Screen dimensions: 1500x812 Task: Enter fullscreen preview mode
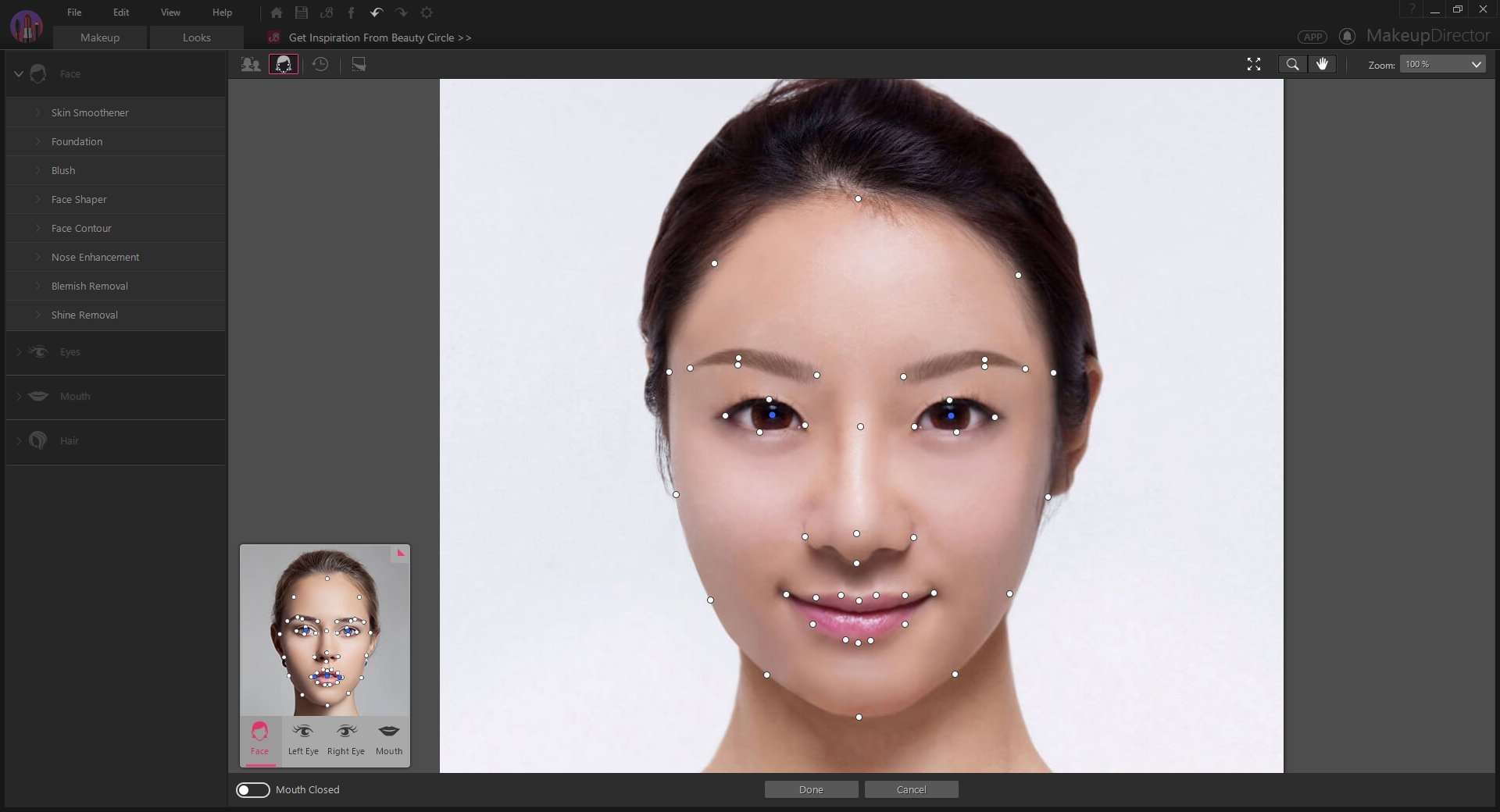coord(1254,64)
